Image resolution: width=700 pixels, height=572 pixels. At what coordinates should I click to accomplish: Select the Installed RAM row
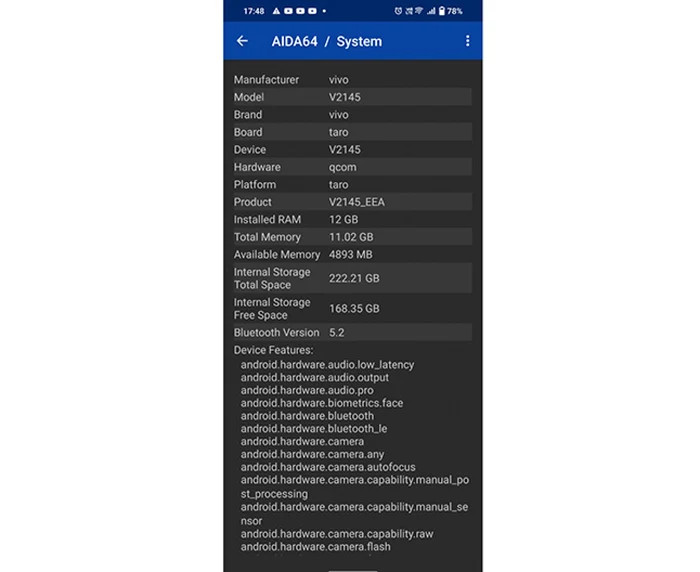(352, 219)
